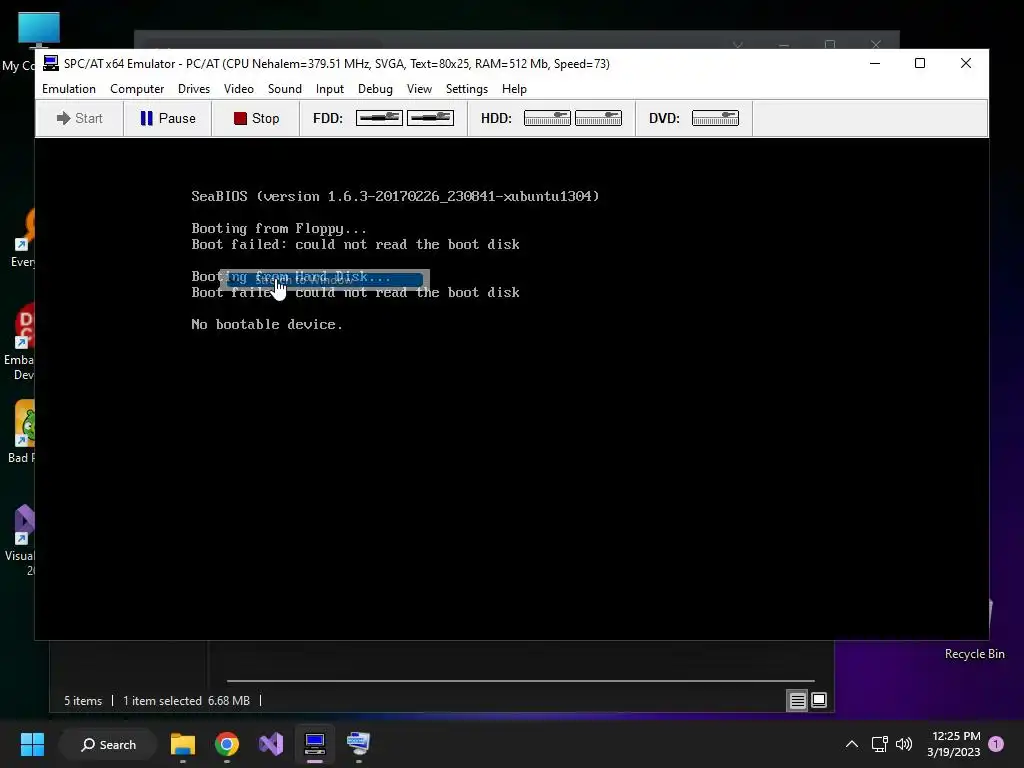Stop the emulation
1024x768 pixels.
coord(256,118)
